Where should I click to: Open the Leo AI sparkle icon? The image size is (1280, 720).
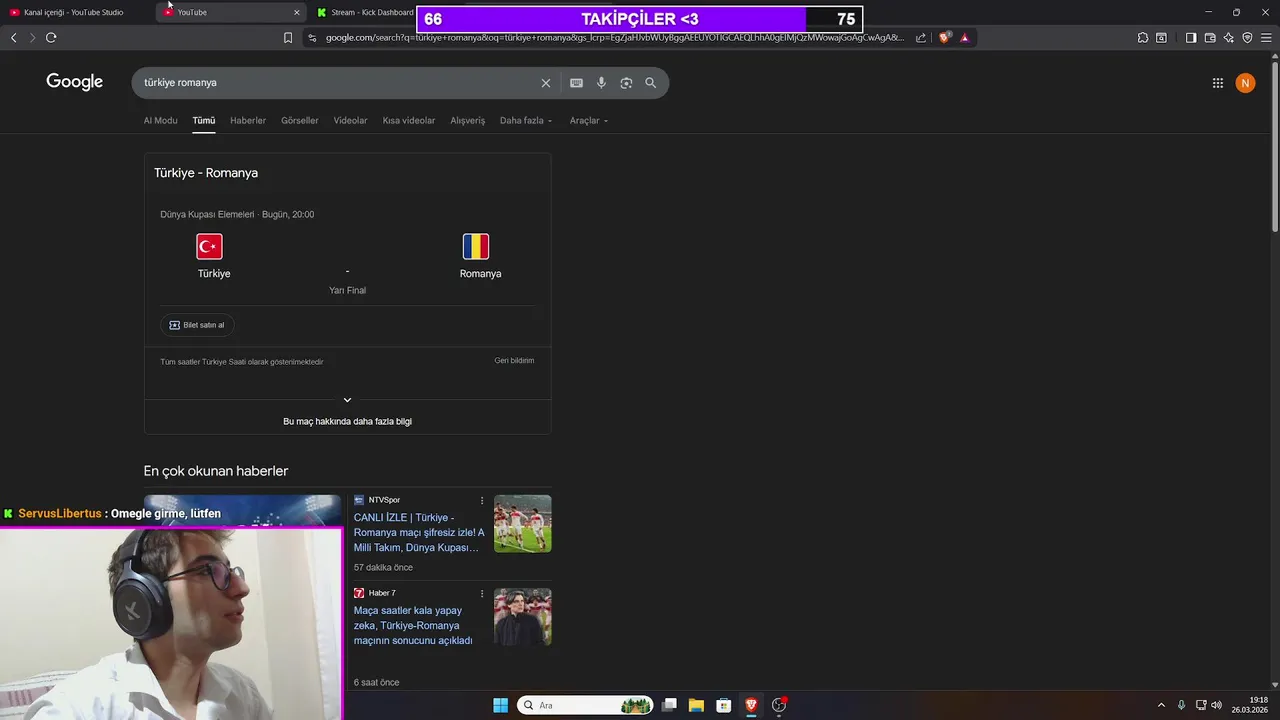click(1229, 38)
